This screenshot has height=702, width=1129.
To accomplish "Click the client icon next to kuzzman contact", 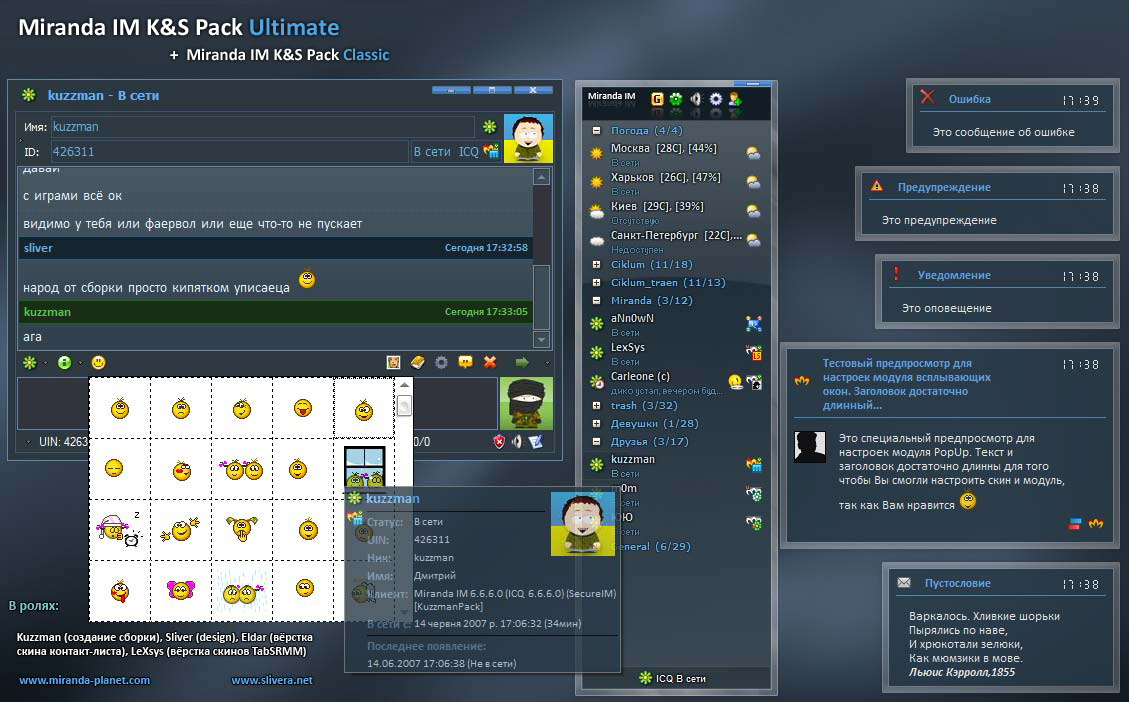I will click(754, 465).
